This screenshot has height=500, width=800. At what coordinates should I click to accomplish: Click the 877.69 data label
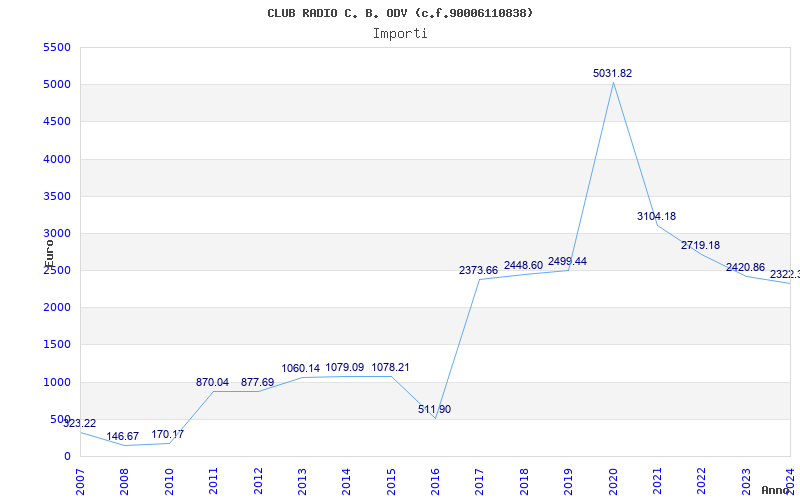tap(257, 382)
